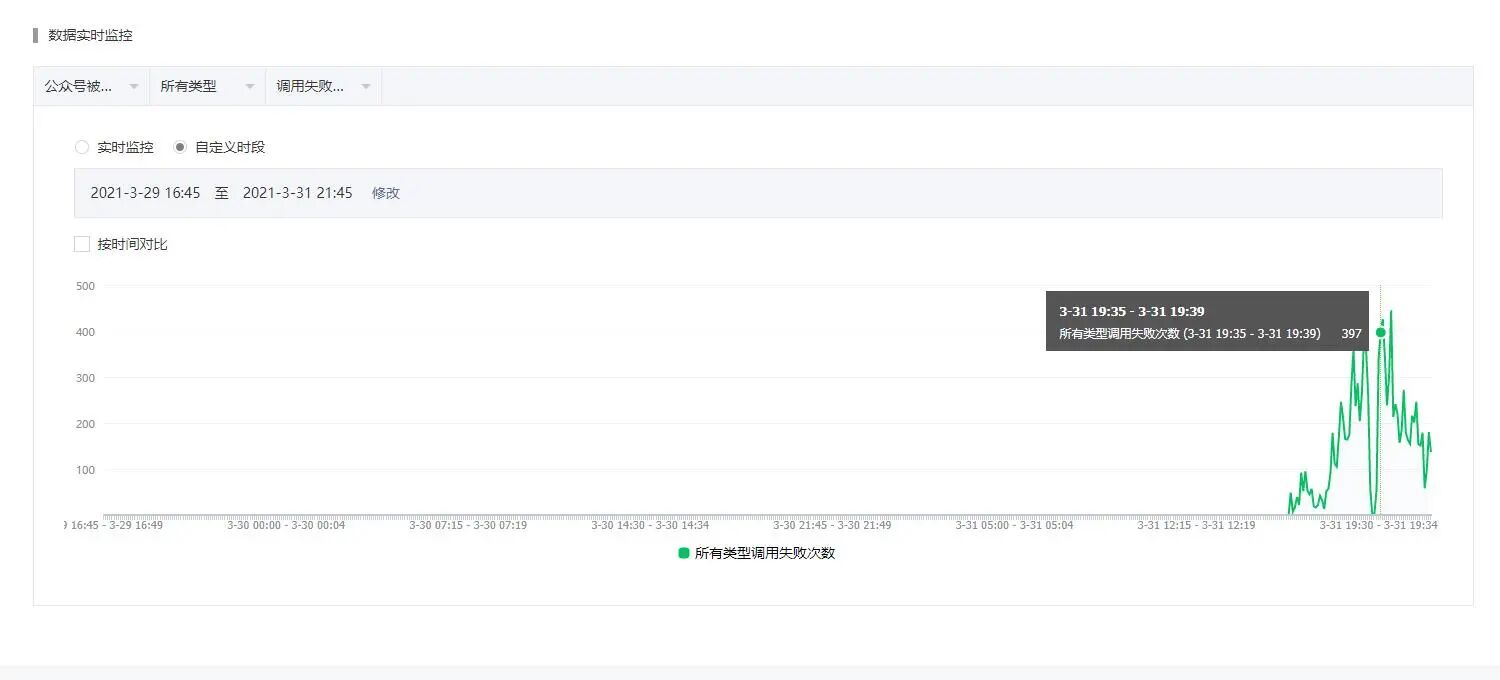This screenshot has width=1500, height=680.
Task: Enable the 按时间对比 checkbox
Action: click(82, 244)
